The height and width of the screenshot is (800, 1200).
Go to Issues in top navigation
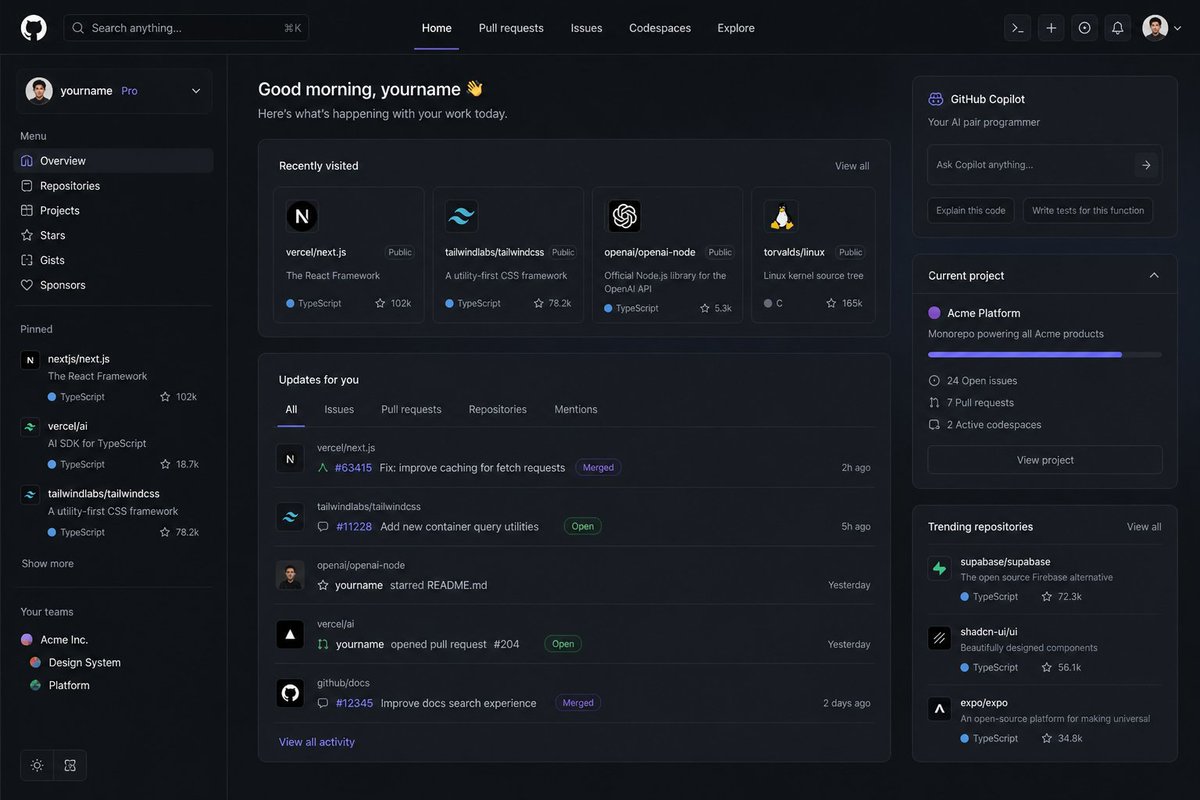point(586,28)
